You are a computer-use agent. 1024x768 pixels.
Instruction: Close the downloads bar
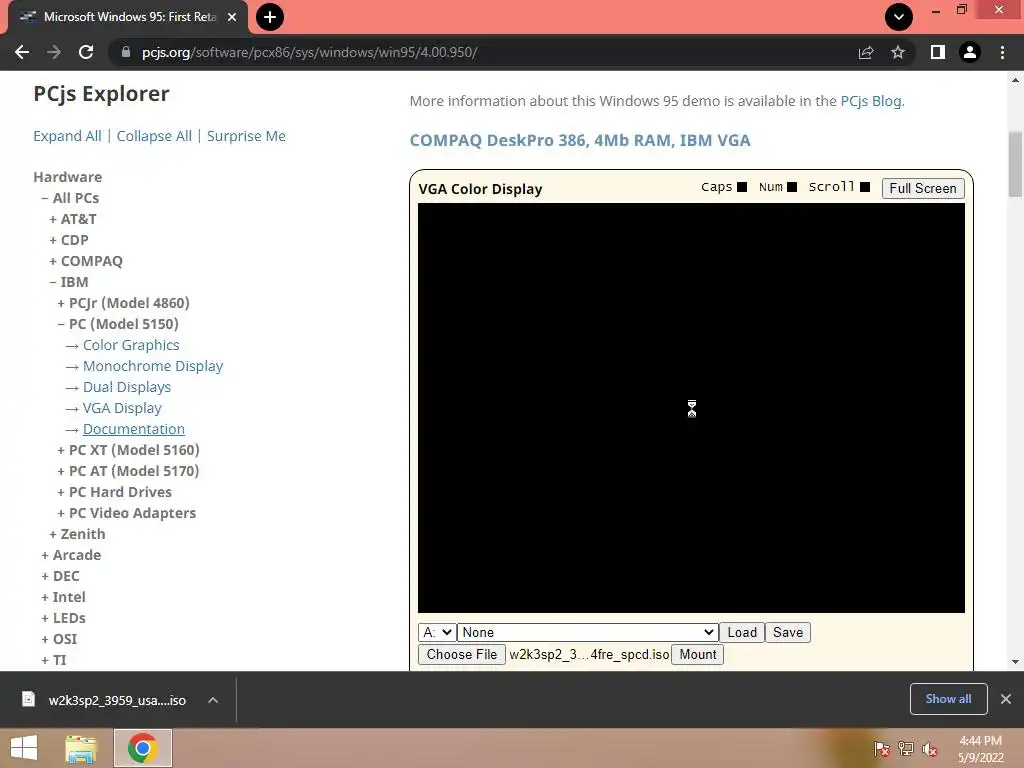click(x=1006, y=699)
